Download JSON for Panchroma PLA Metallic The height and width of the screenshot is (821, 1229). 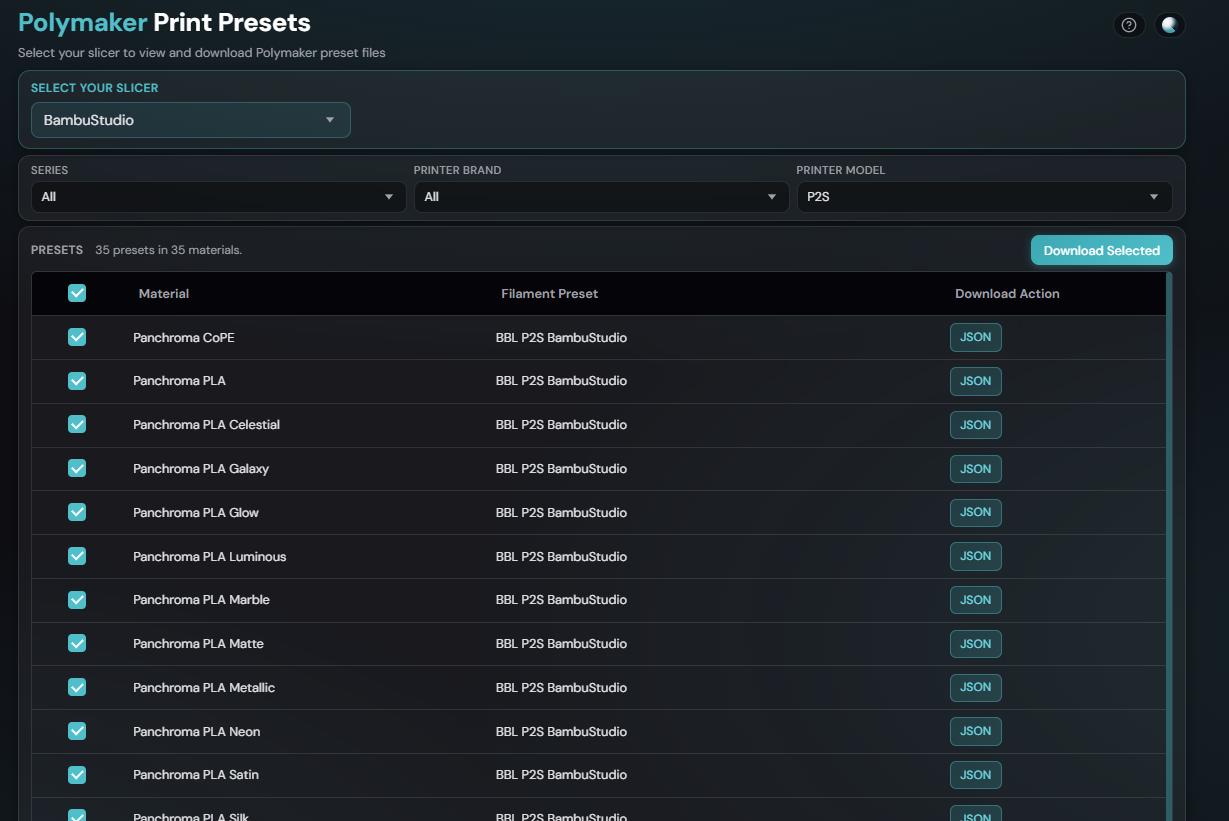pos(975,688)
